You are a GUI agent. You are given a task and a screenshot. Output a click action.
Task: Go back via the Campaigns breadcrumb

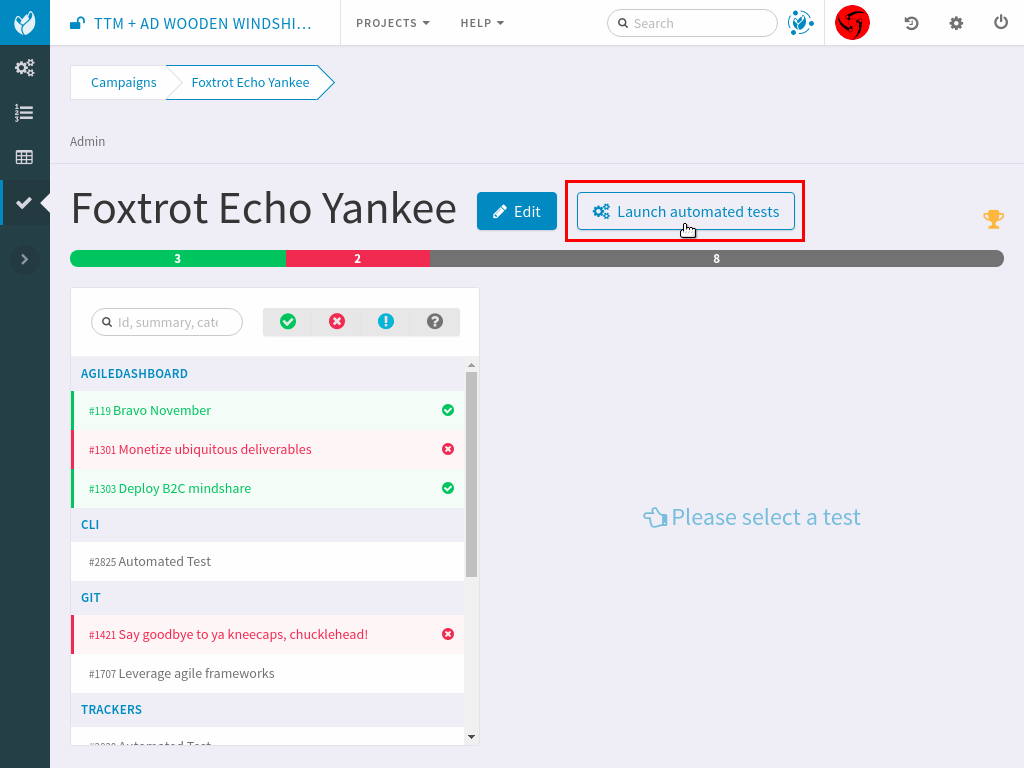123,82
